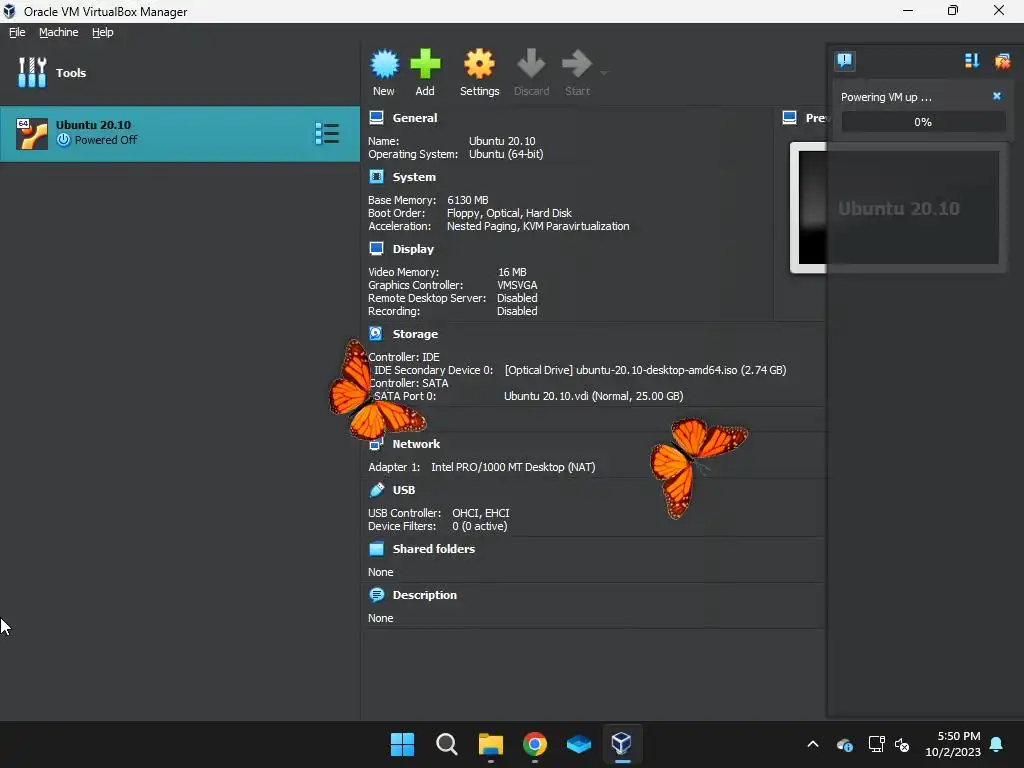Open the Display section header link
This screenshot has width=1024, height=768.
(x=413, y=249)
